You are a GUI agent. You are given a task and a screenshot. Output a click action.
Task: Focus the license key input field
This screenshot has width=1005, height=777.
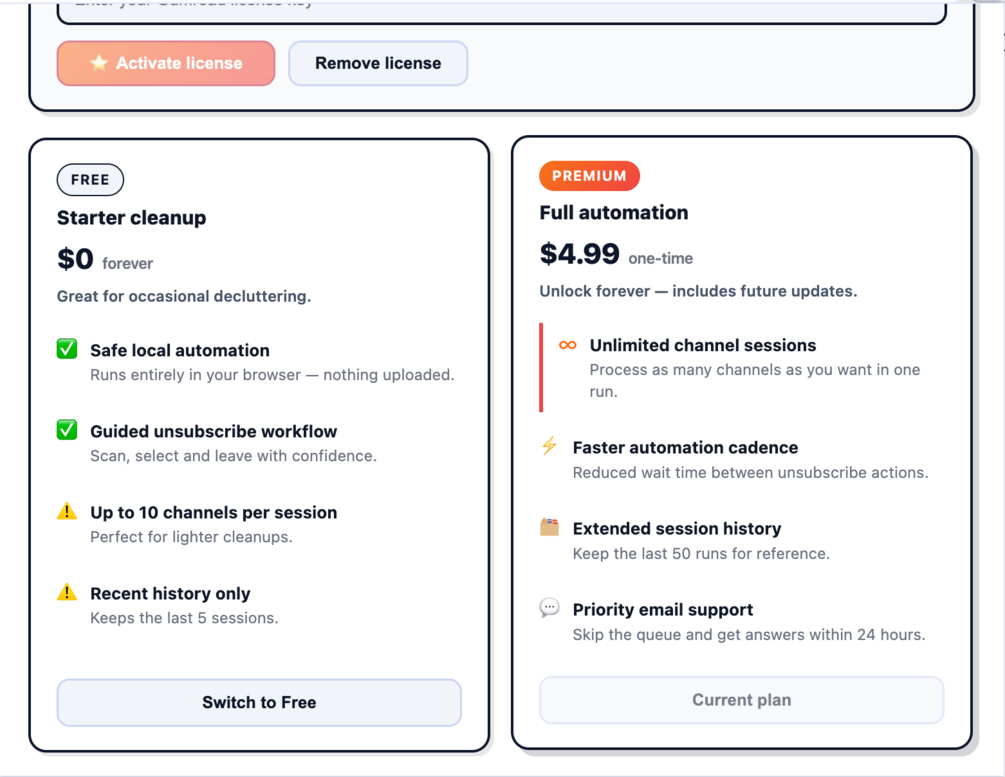tap(500, 10)
